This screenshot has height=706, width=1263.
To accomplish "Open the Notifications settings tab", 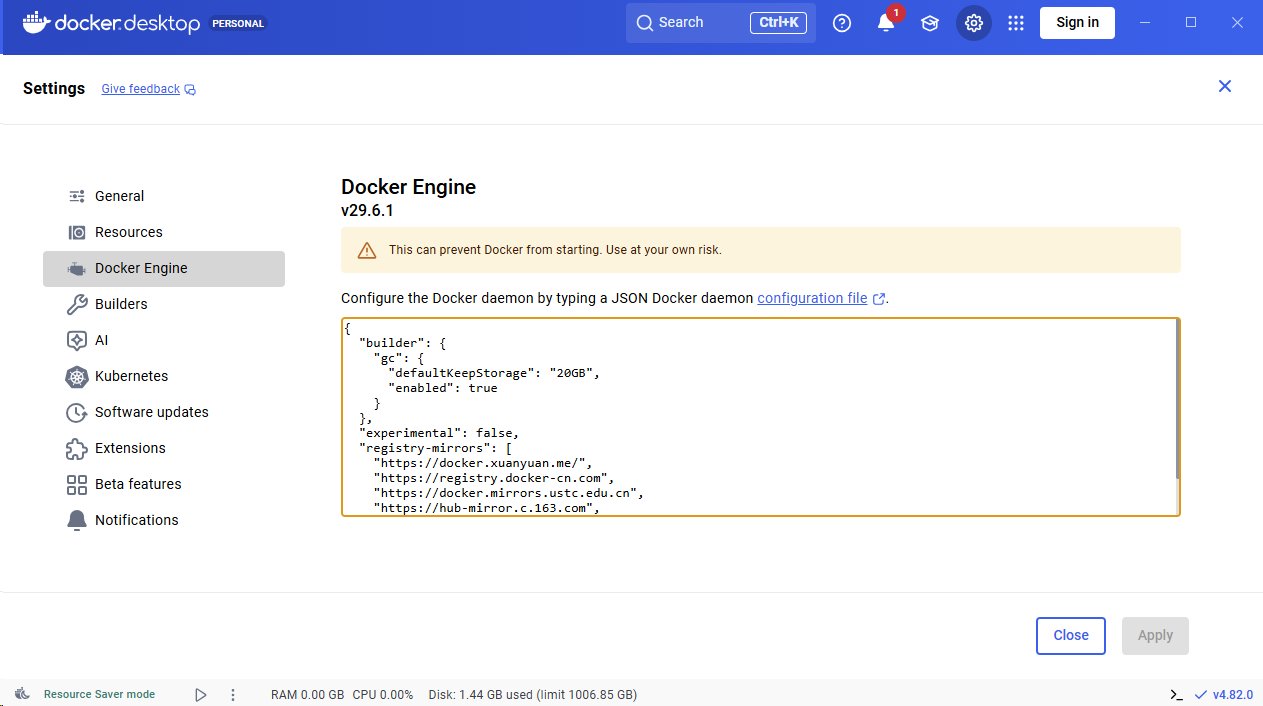I will point(164,520).
